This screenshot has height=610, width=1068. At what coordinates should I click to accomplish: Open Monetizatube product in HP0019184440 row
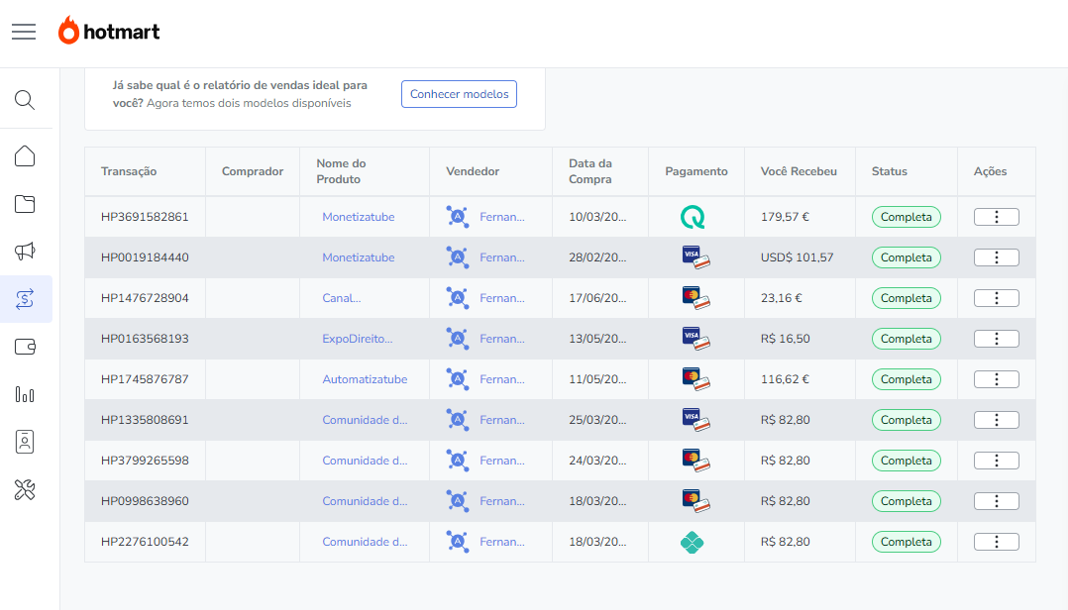358,257
